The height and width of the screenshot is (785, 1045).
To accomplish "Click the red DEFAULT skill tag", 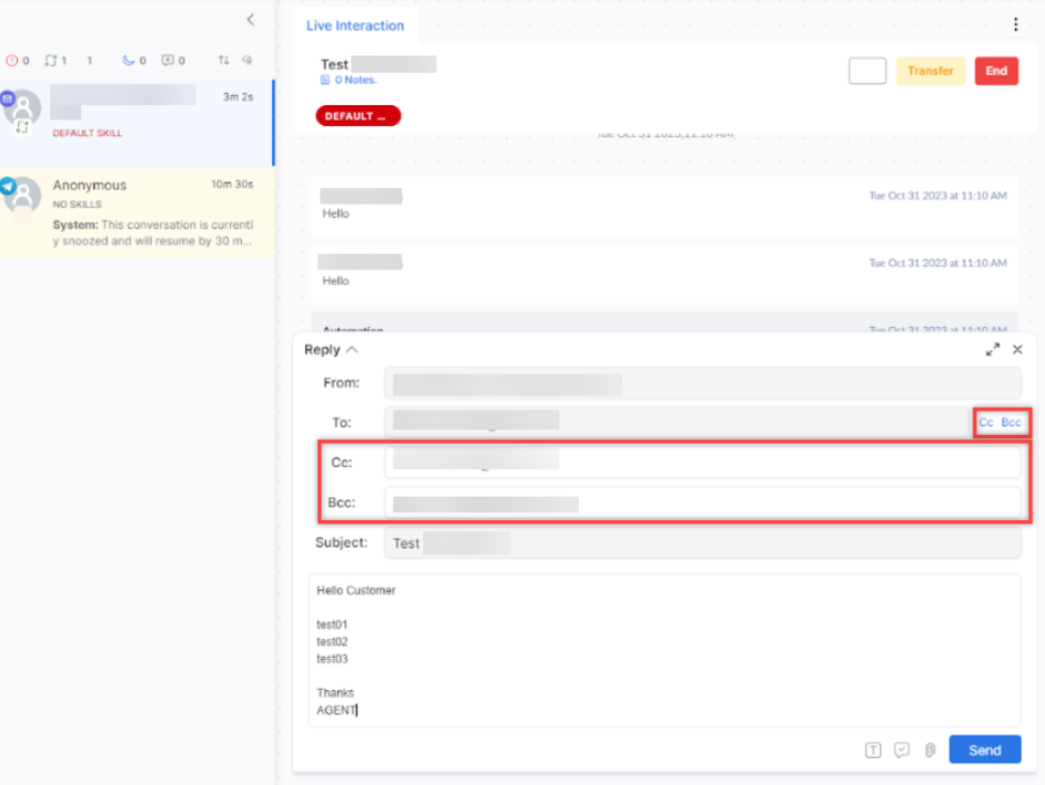I will [x=358, y=116].
